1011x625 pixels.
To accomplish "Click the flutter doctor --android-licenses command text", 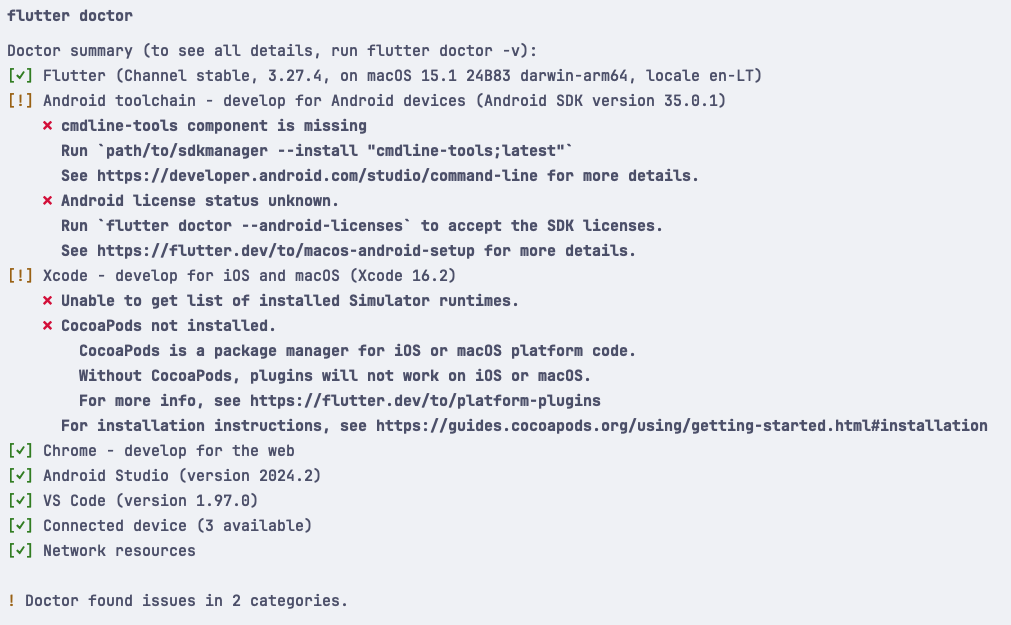I will [243, 226].
